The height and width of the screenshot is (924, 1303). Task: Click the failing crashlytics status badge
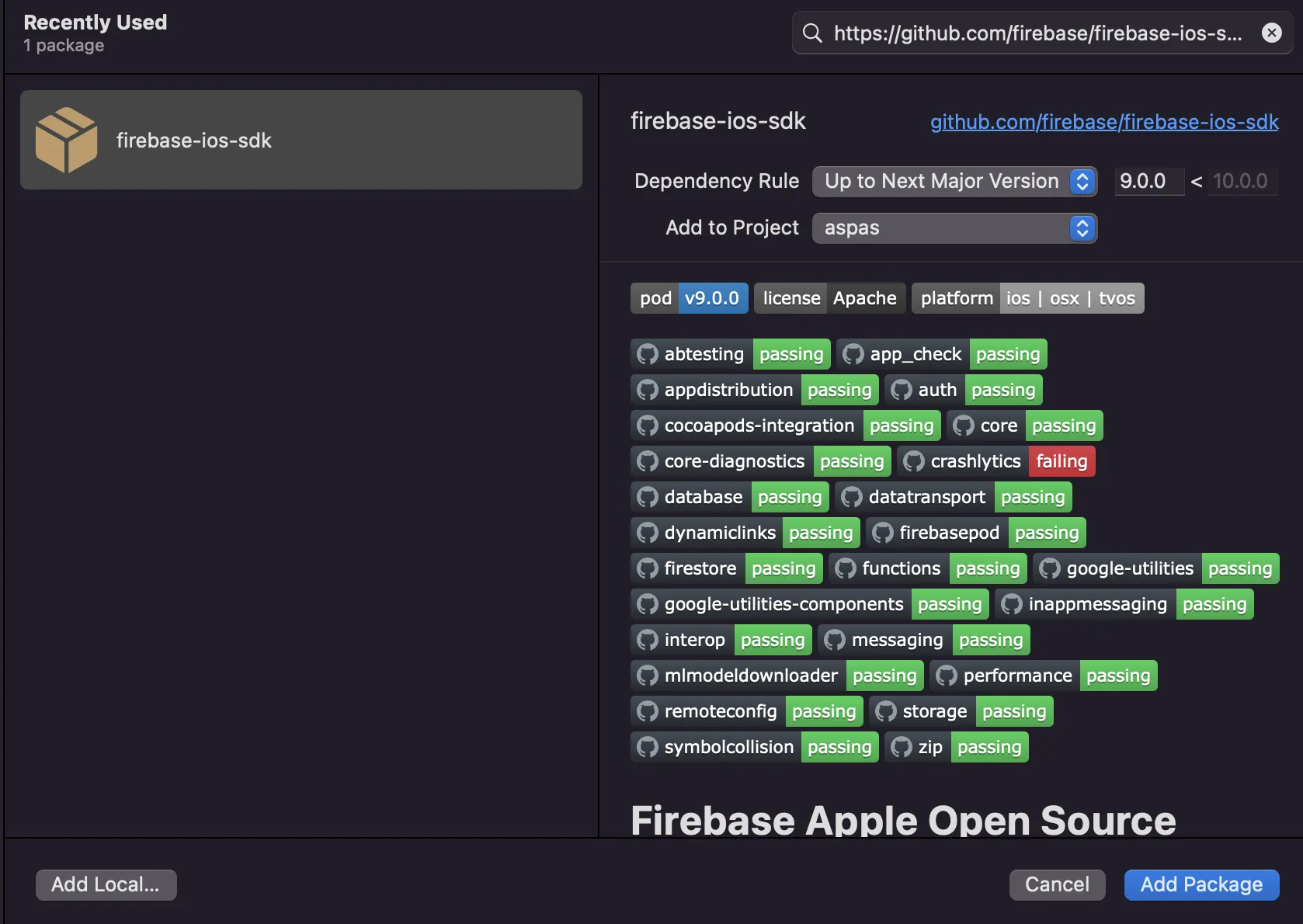[x=1062, y=461]
